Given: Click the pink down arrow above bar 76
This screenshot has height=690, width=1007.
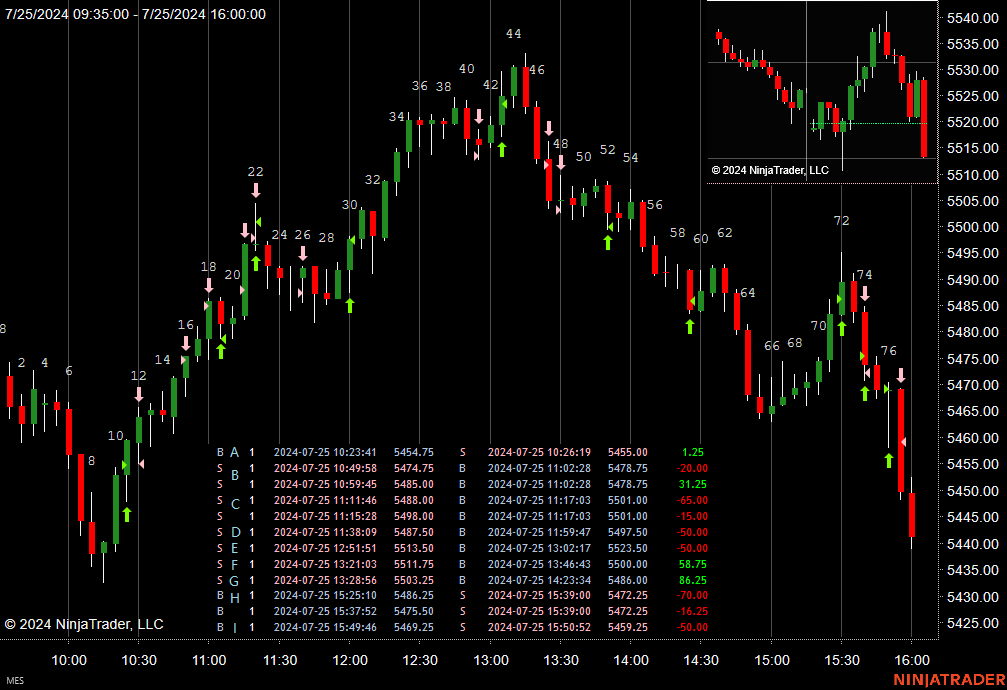Looking at the screenshot, I should coord(901,375).
